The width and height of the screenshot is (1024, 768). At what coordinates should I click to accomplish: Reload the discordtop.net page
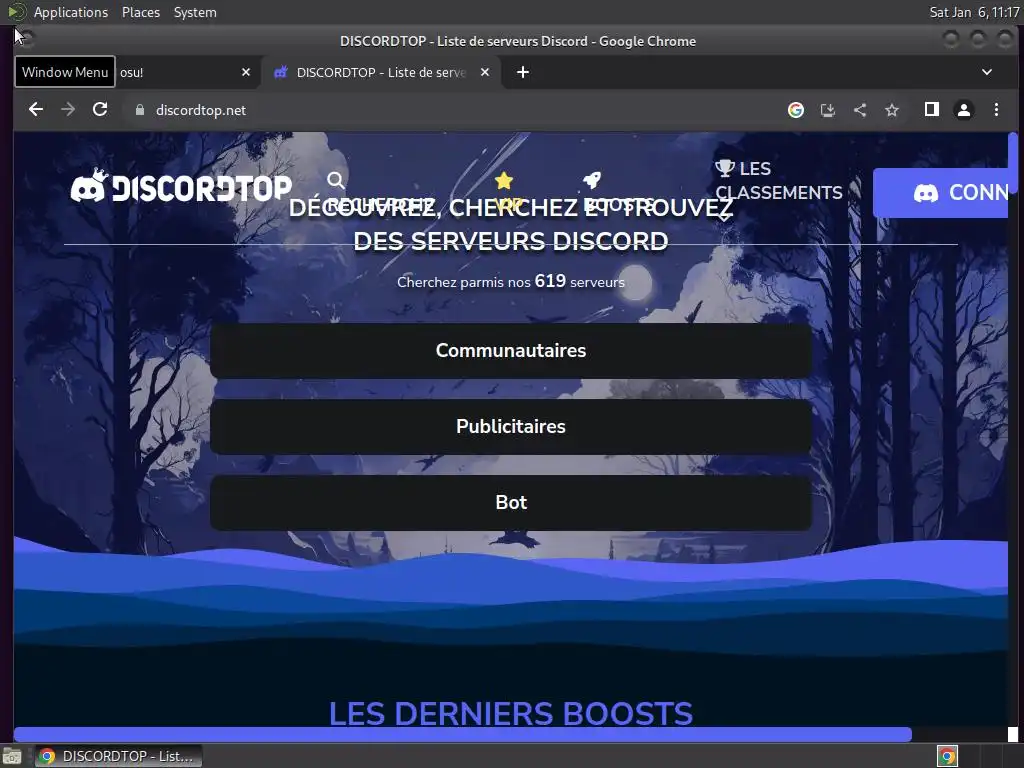[100, 110]
